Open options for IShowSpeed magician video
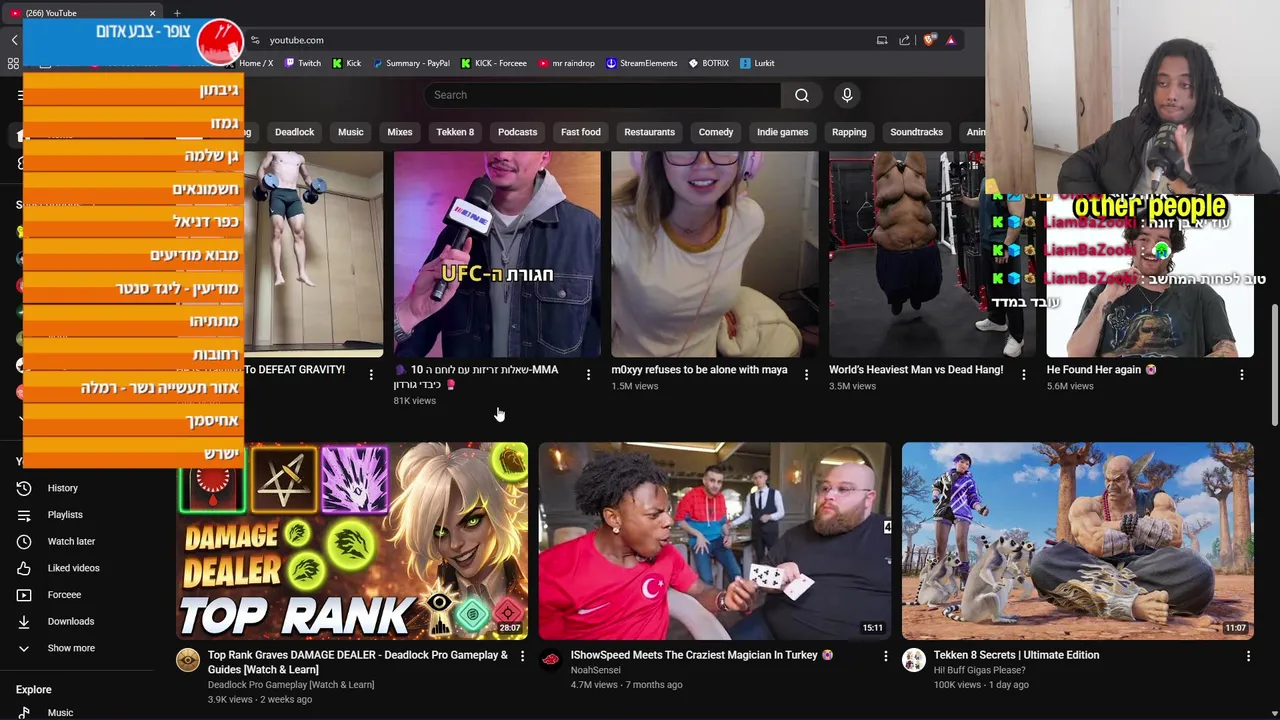 pyautogui.click(x=885, y=656)
